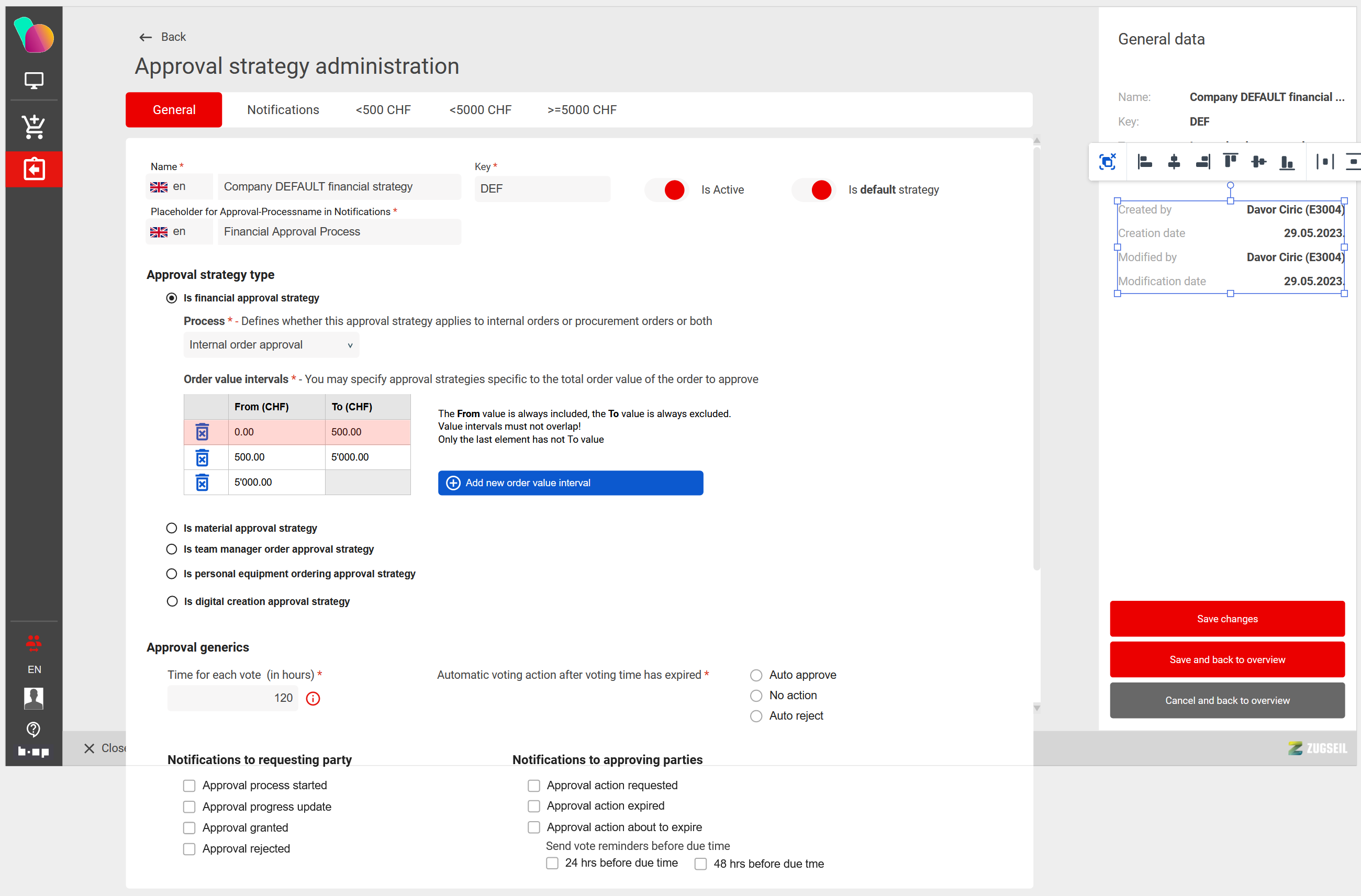Click the shopping cart sidebar icon

pos(34,126)
